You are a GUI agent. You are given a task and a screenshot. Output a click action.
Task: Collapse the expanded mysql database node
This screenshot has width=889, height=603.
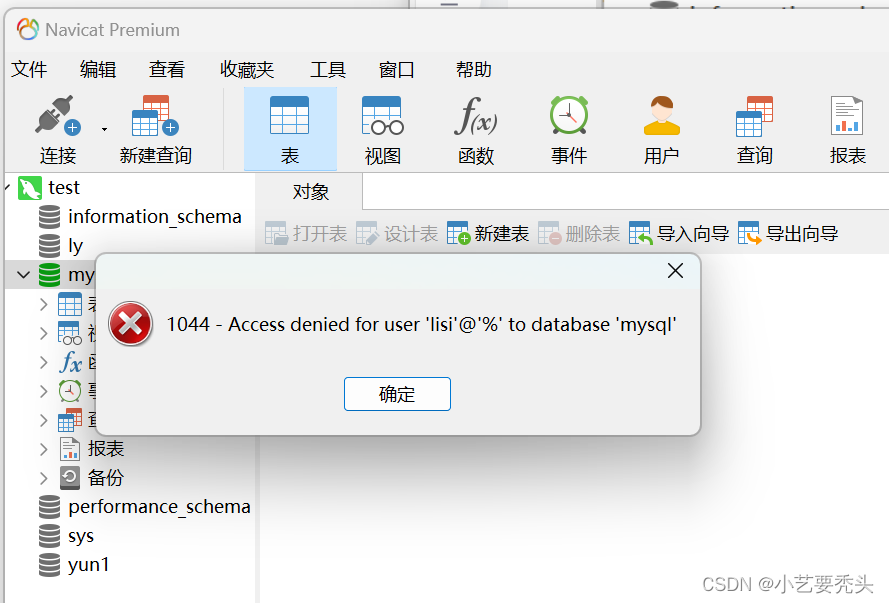[23, 275]
